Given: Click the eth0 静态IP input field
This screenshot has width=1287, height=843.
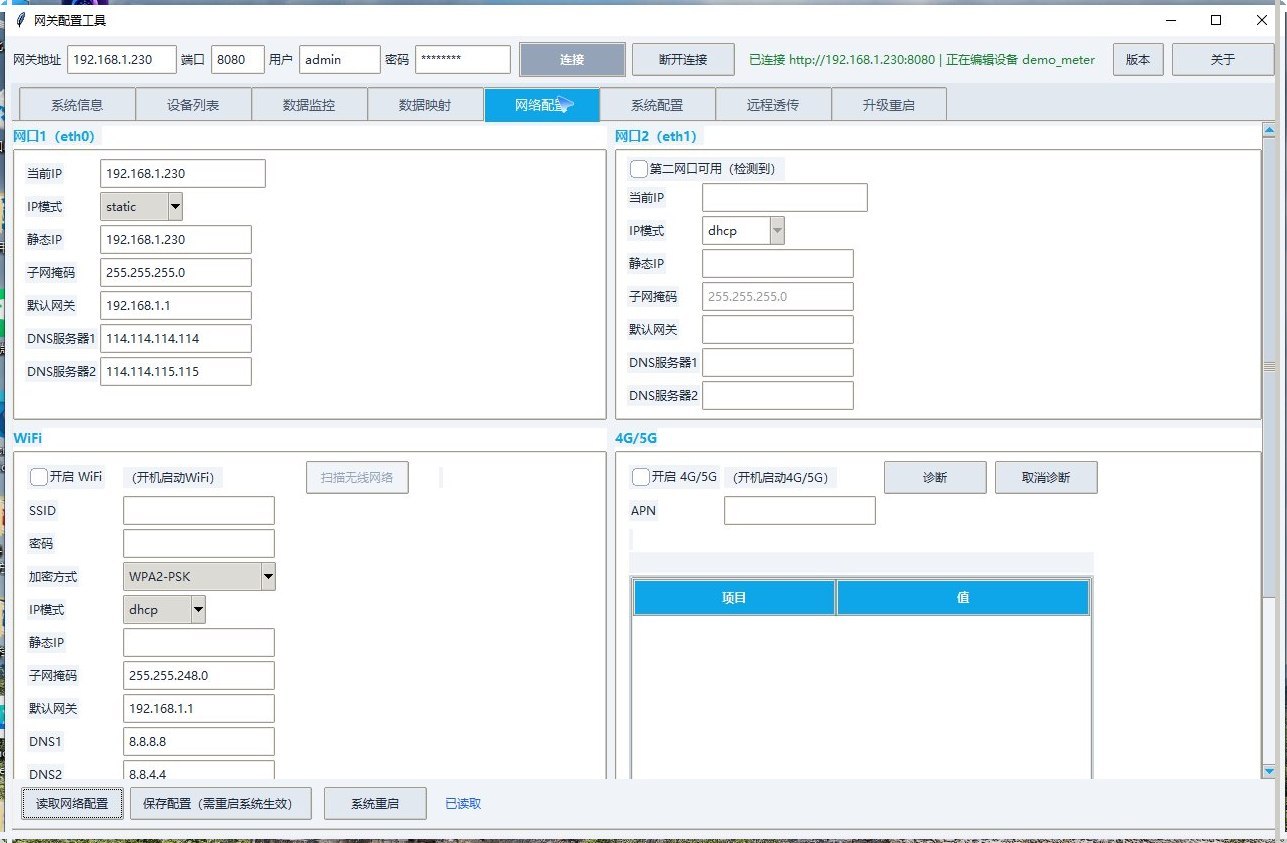Looking at the screenshot, I should 176,240.
